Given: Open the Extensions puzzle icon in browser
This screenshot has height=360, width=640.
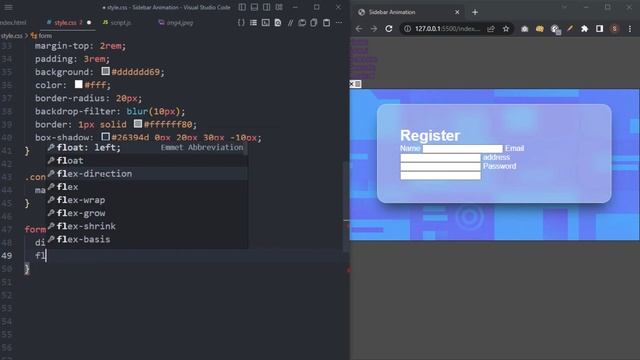Looking at the screenshot, I should tap(584, 29).
